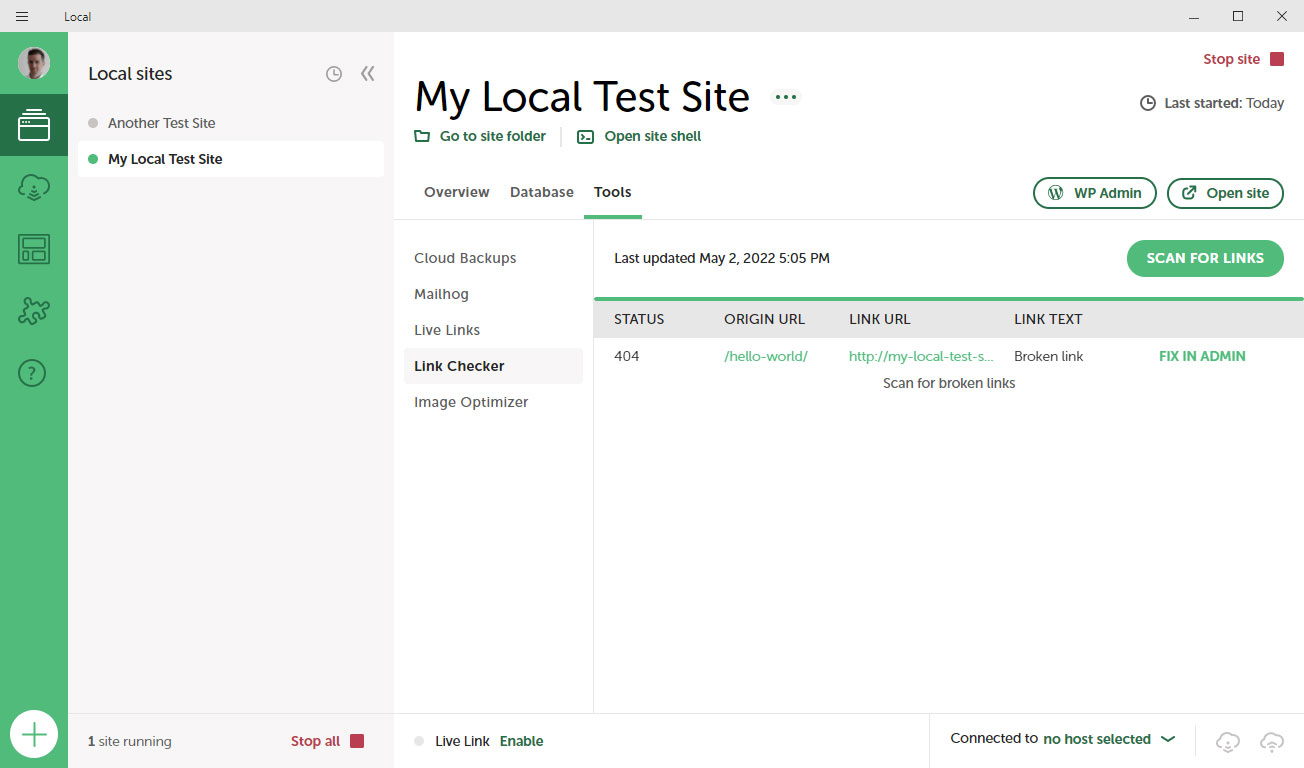Click the 404 status cell
Image resolution: width=1304 pixels, height=768 pixels.
pos(627,356)
